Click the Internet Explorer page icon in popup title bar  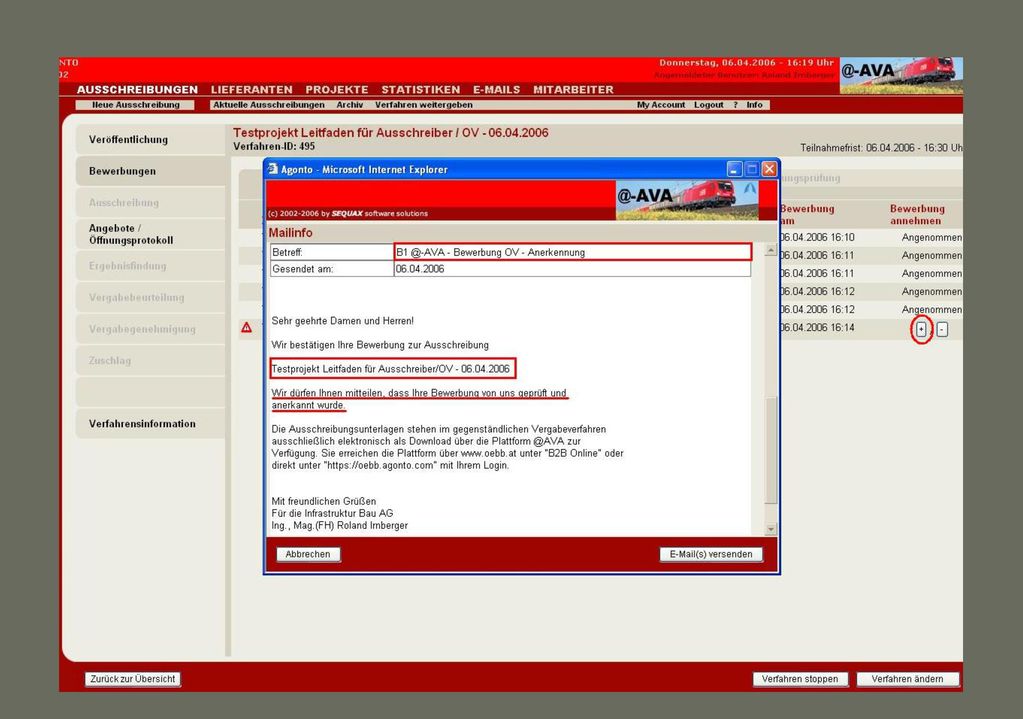tap(273, 169)
